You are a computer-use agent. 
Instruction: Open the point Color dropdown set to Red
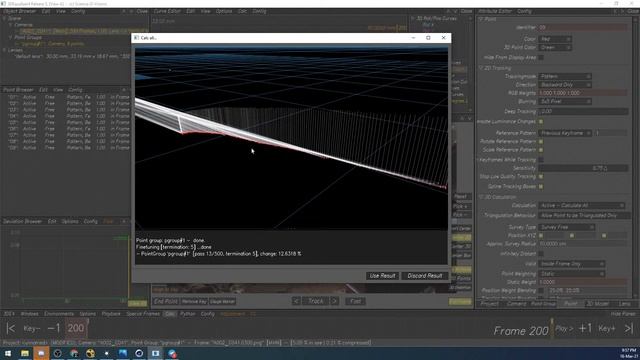(x=554, y=39)
